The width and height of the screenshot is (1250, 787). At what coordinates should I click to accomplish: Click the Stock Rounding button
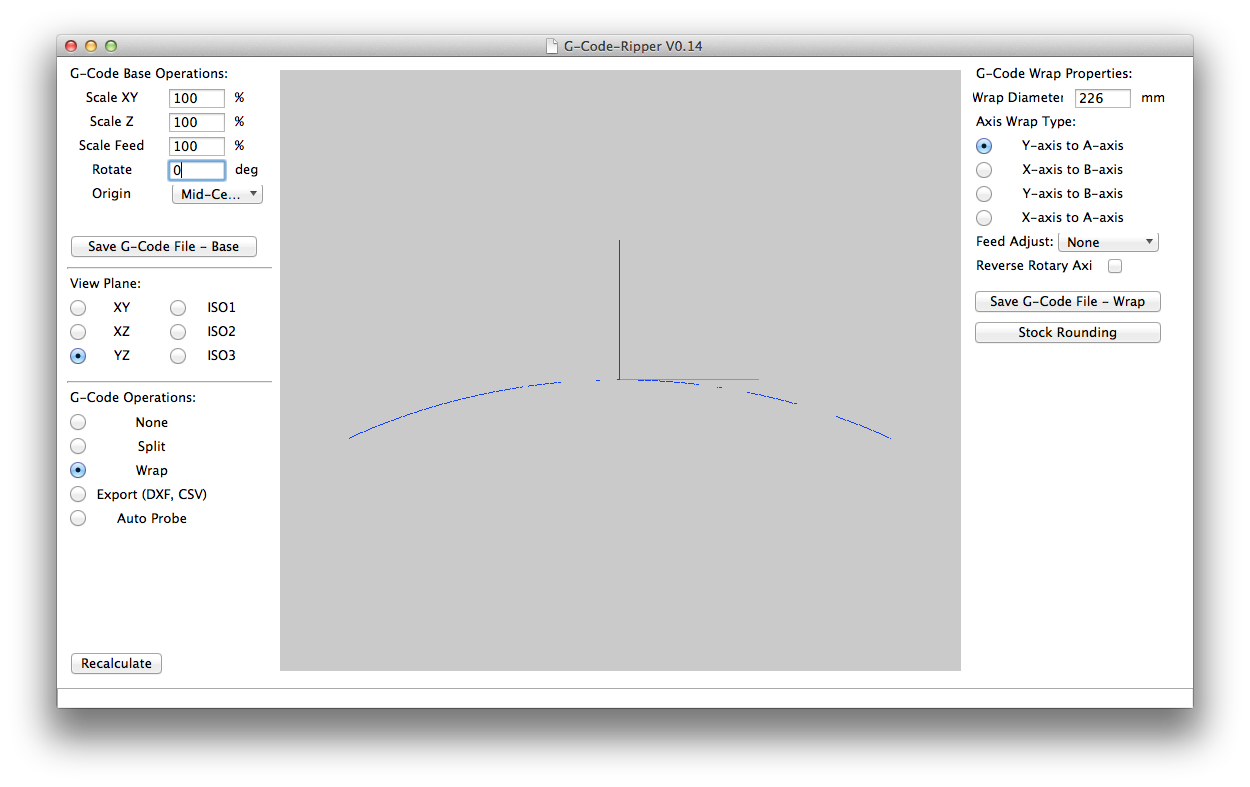1068,332
